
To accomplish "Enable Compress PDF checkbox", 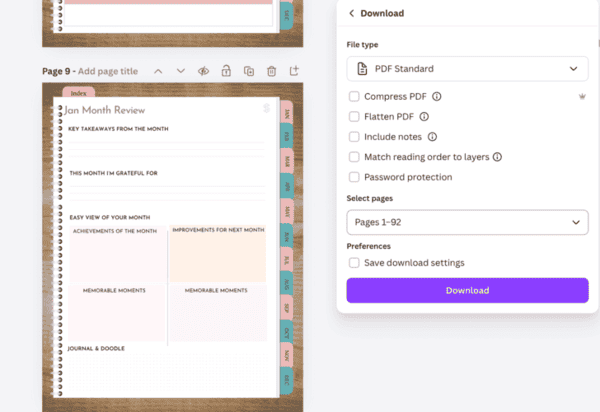I will (354, 96).
